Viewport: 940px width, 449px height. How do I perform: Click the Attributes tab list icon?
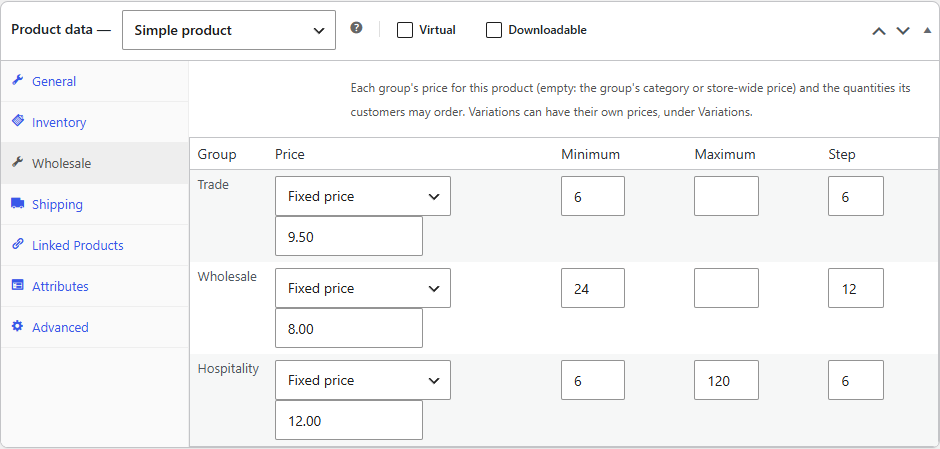coord(18,285)
